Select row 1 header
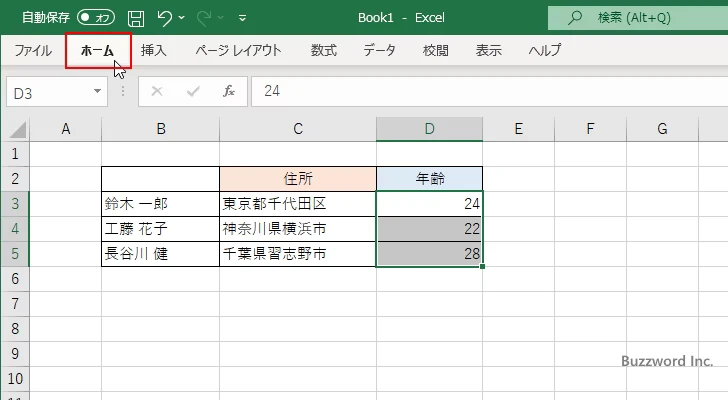728x400 pixels. (x=15, y=154)
